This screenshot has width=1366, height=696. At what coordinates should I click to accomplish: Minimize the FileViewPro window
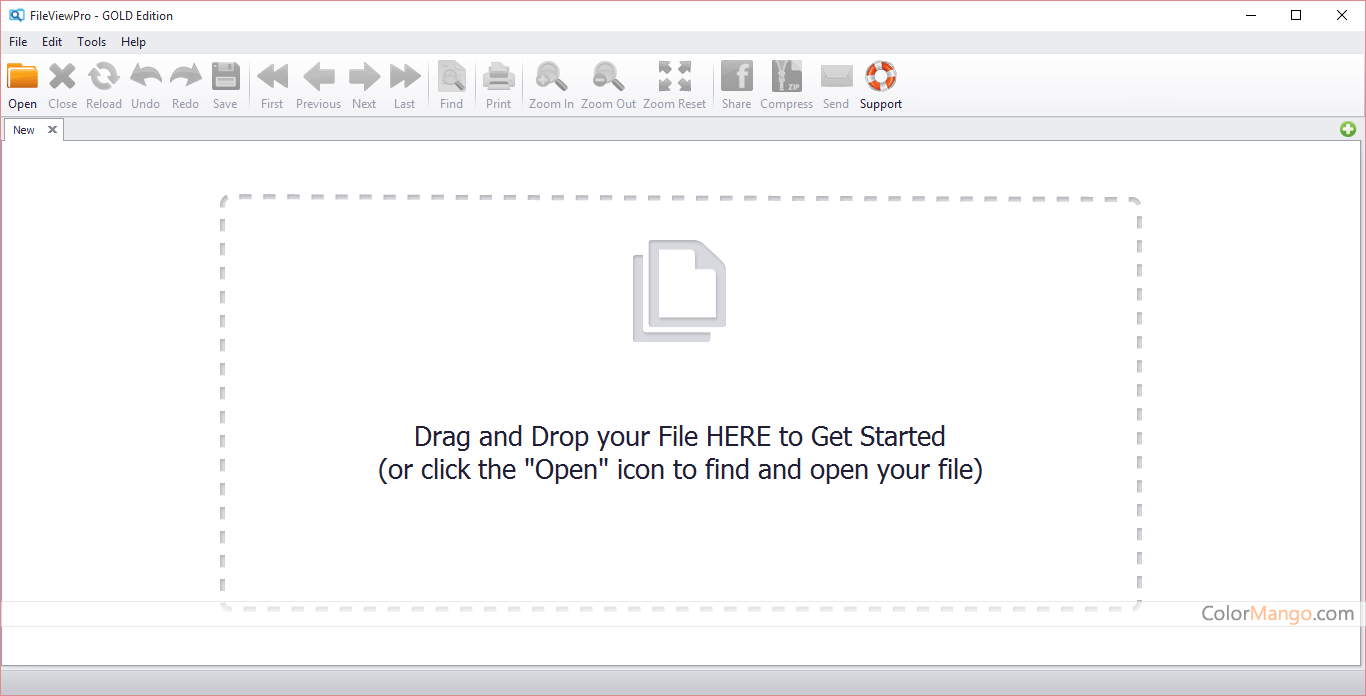(1250, 15)
